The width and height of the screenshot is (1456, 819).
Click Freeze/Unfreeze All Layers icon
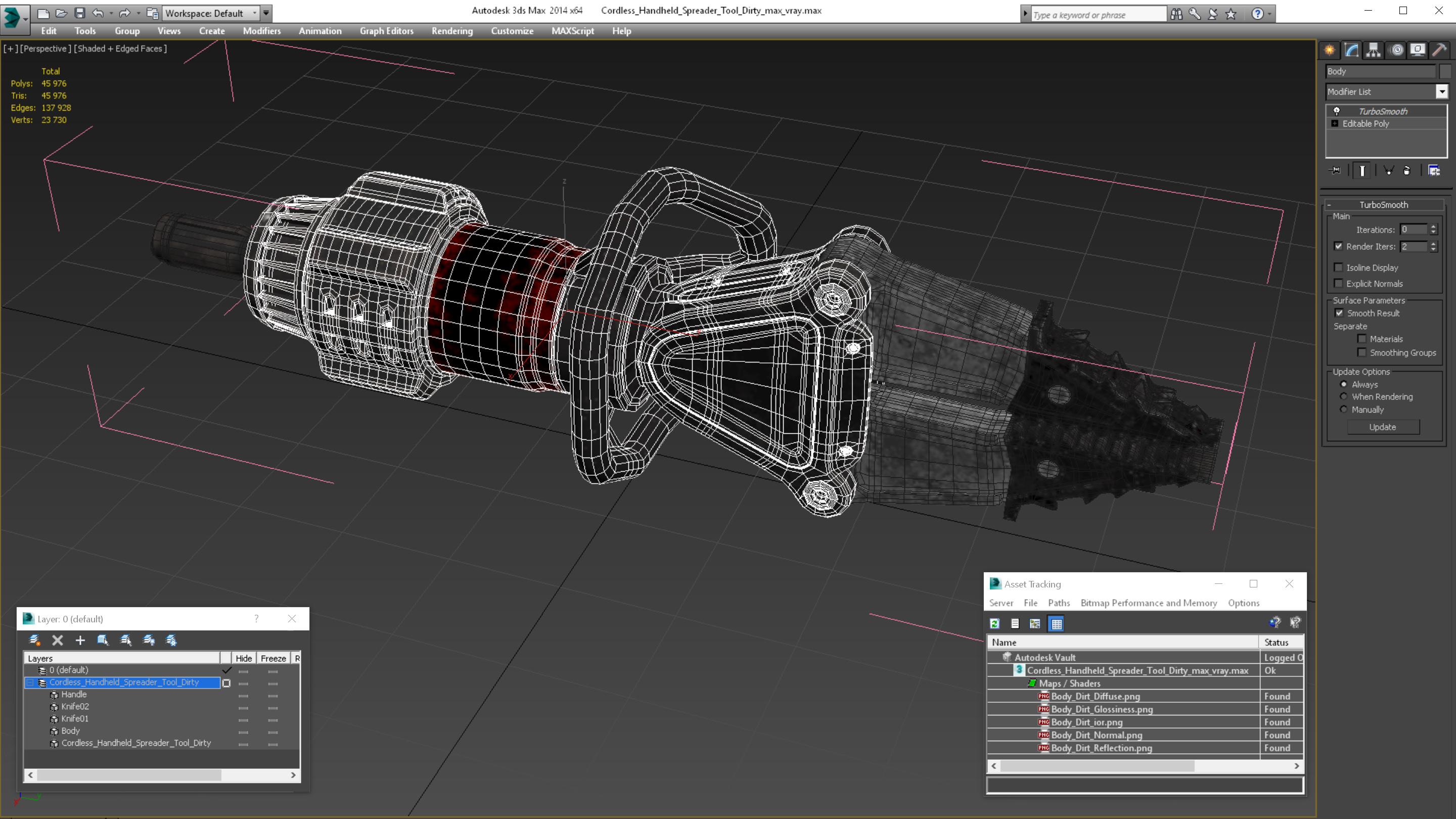tap(171, 640)
